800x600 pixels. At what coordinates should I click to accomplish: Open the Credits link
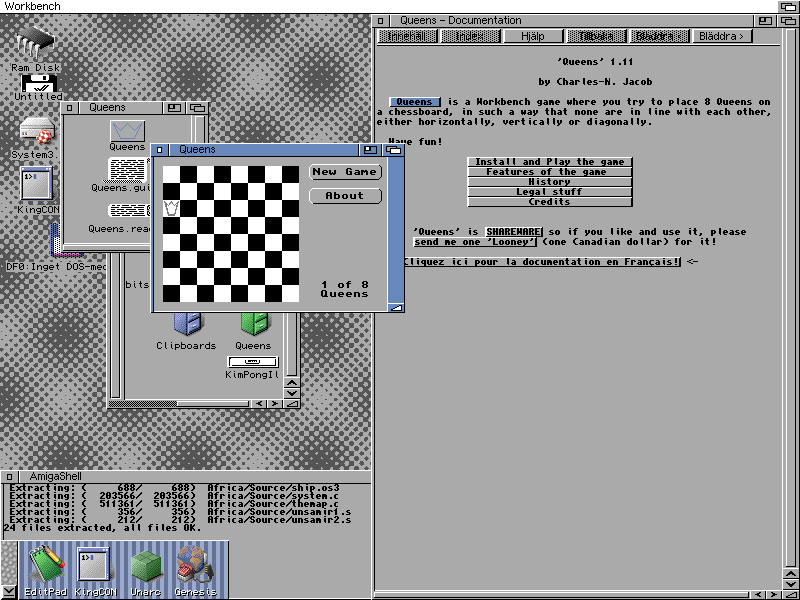[x=550, y=202]
